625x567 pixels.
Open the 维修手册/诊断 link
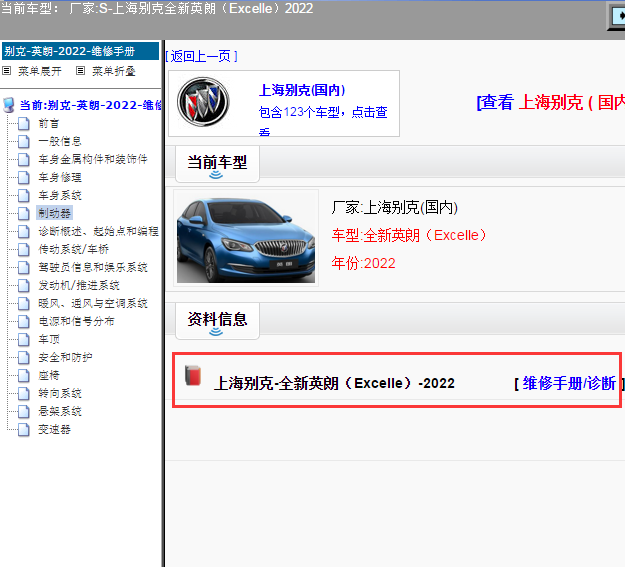click(569, 383)
